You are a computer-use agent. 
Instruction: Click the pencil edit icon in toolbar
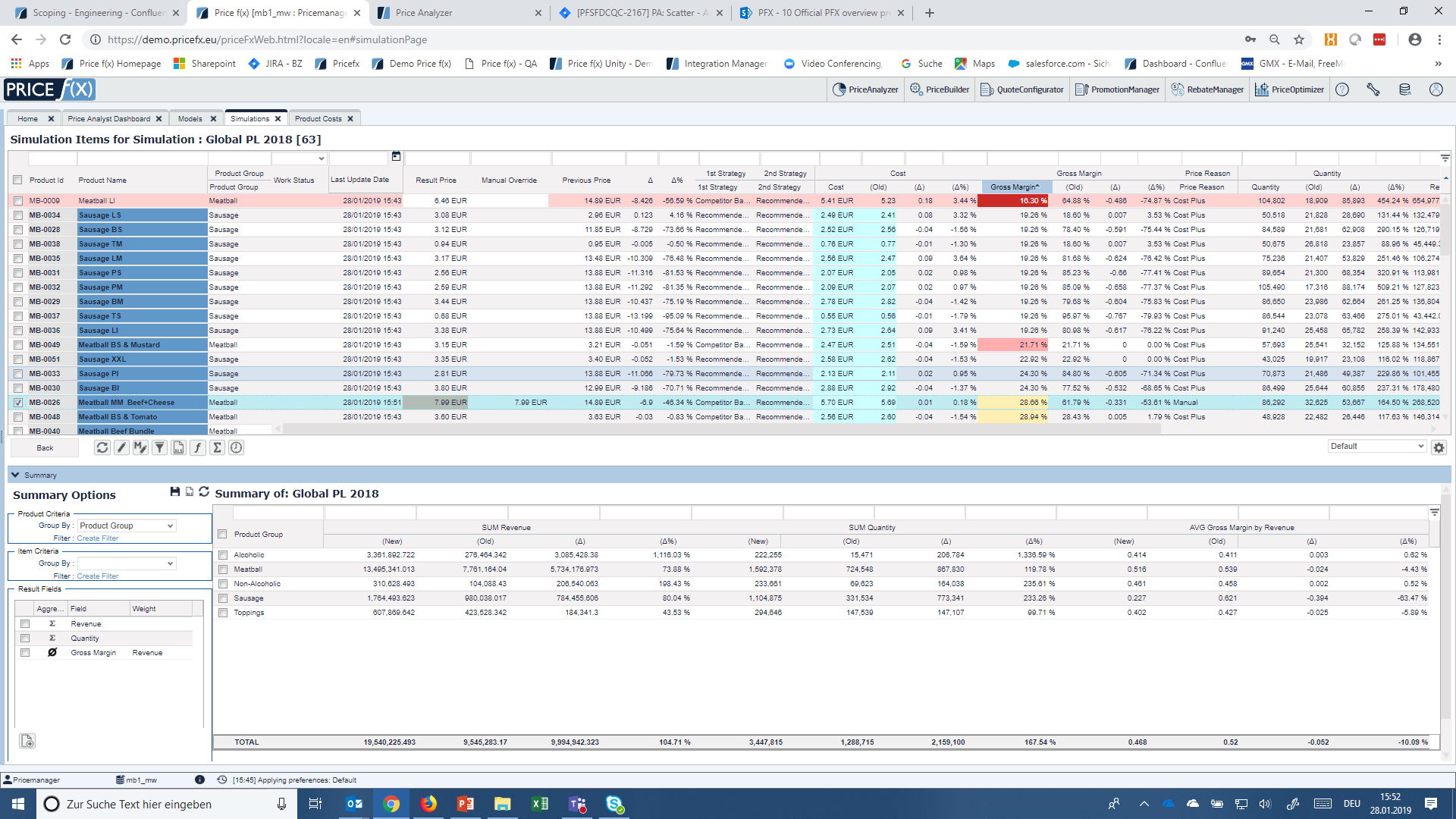click(x=121, y=447)
